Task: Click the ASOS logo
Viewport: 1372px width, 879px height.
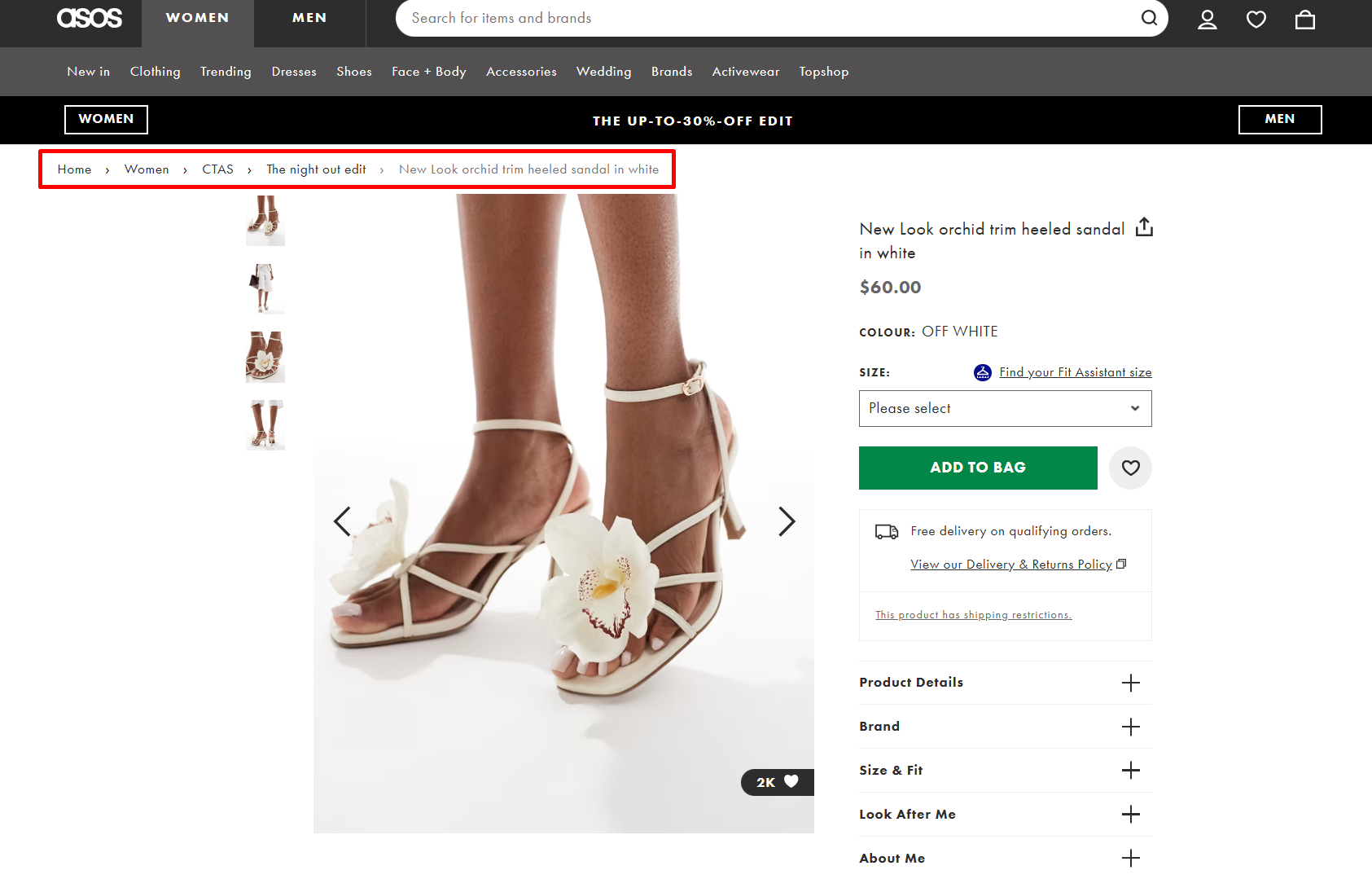Action: [x=90, y=19]
